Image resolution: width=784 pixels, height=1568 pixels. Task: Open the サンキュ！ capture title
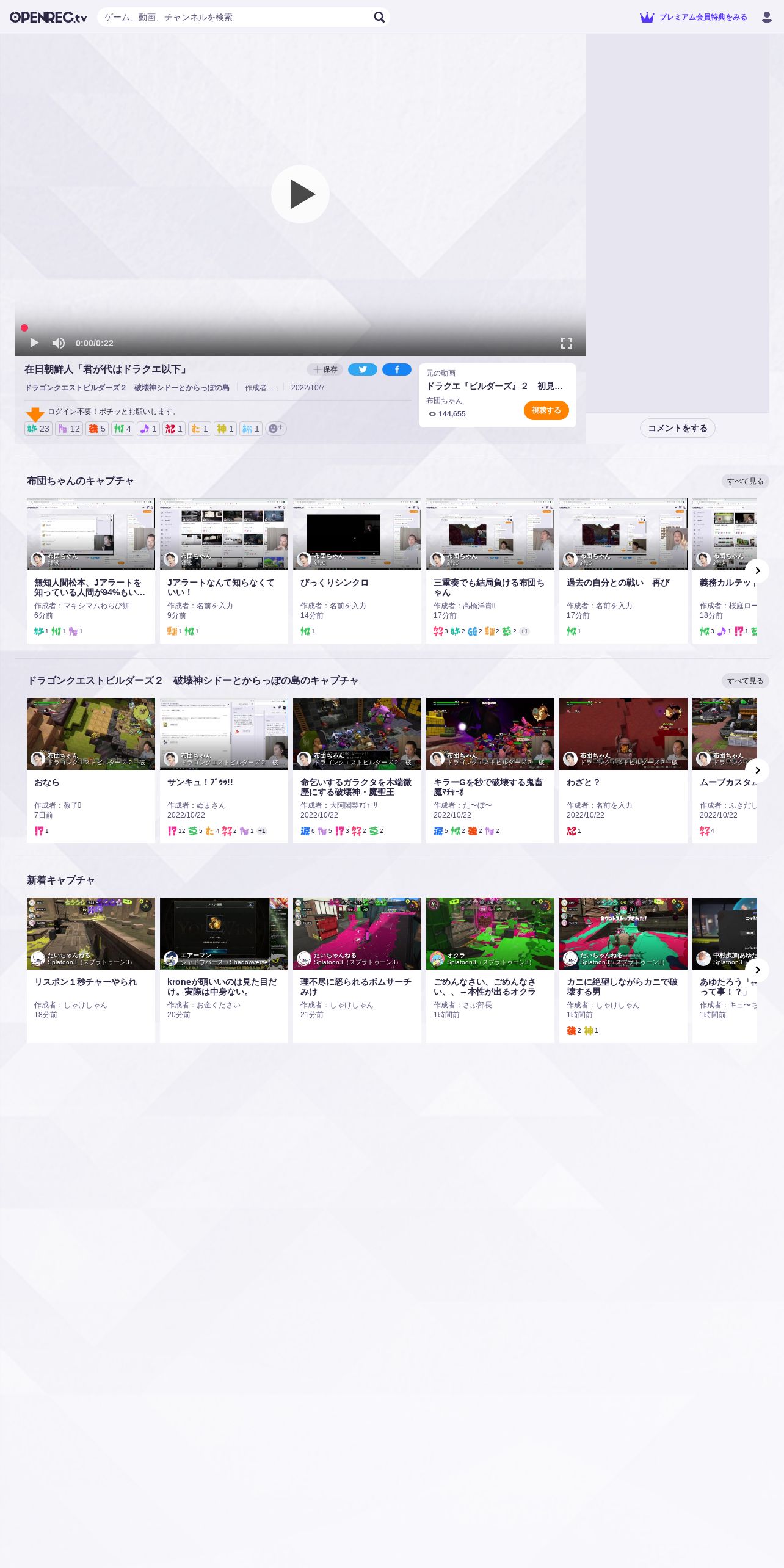200,782
